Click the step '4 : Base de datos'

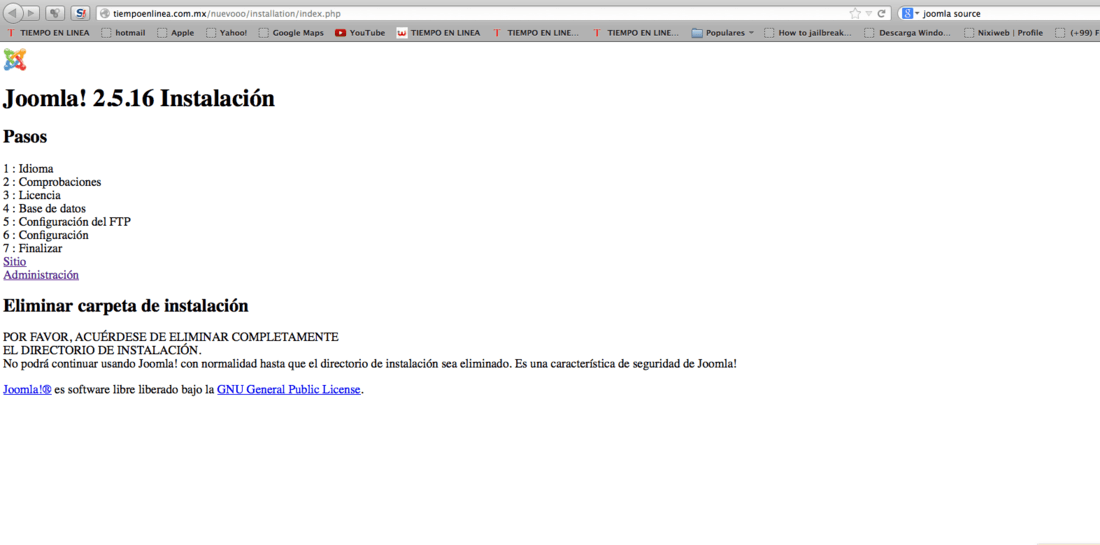point(44,209)
